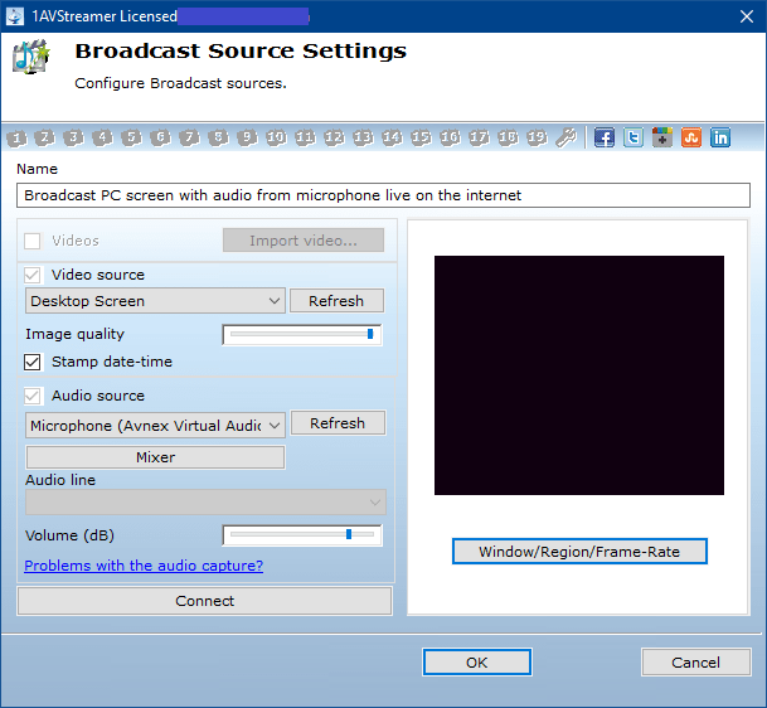This screenshot has width=767, height=708.
Task: Open the Desktop Screen video source dropdown
Action: tap(155, 301)
